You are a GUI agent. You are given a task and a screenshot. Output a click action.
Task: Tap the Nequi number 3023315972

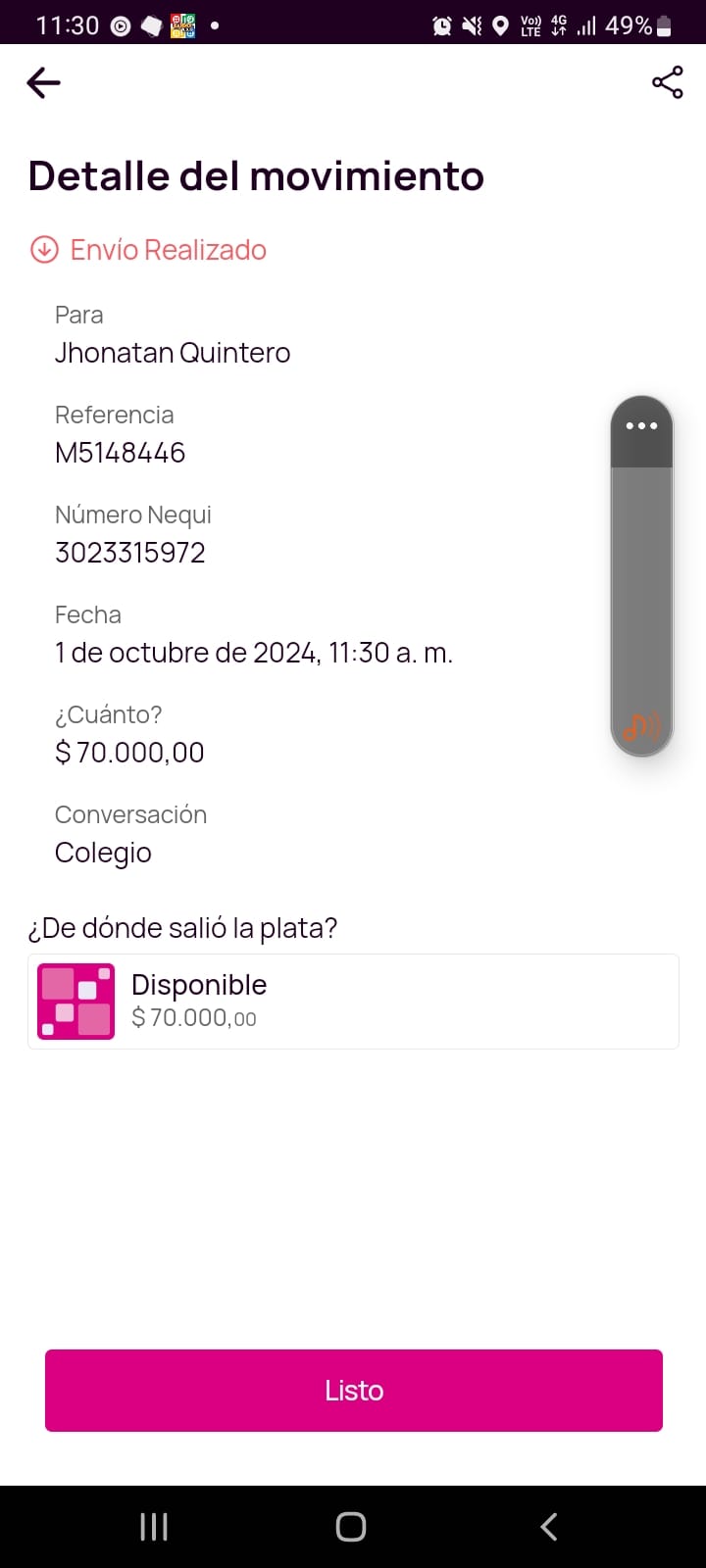(130, 553)
